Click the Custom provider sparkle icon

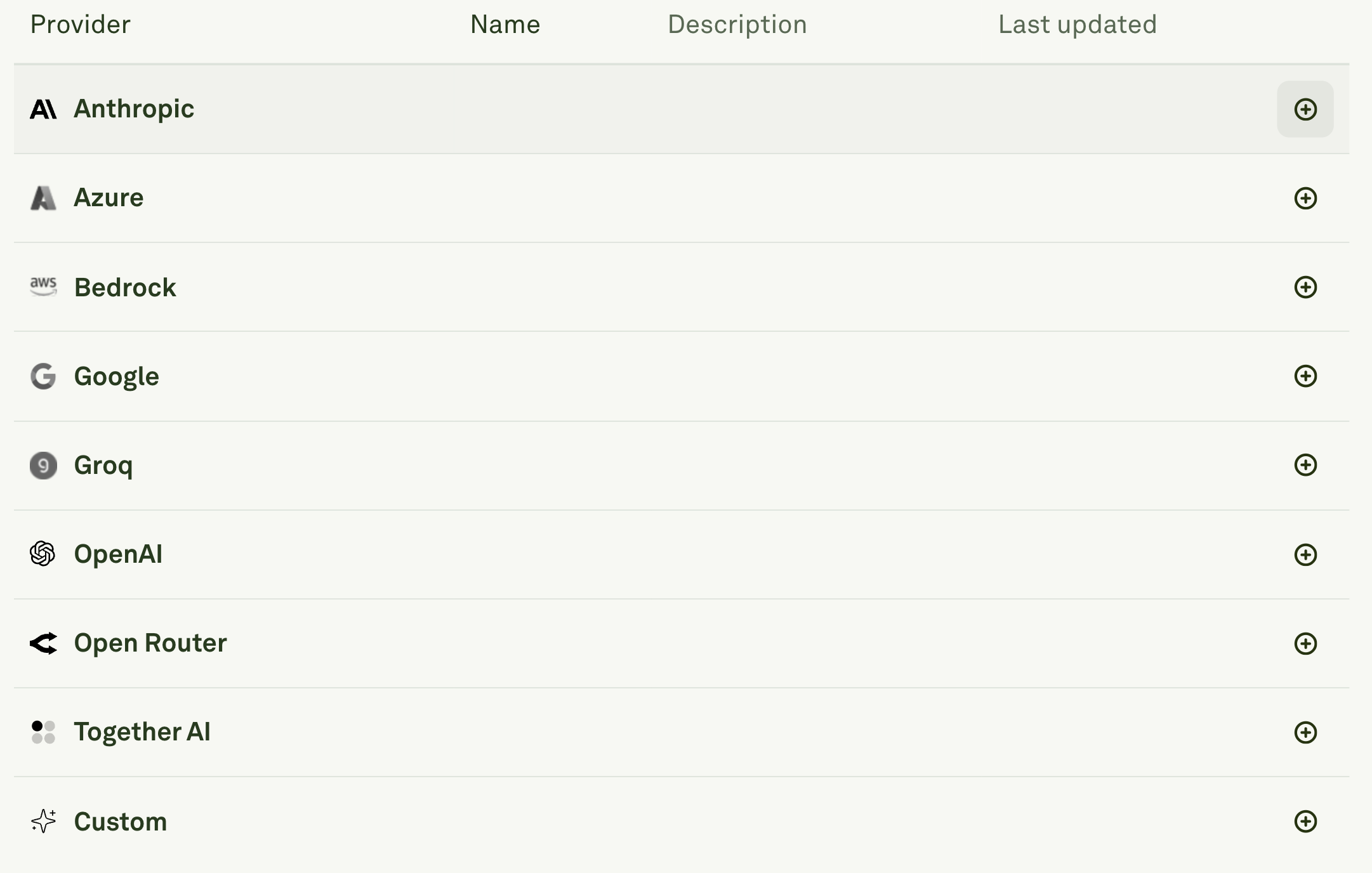point(44,821)
